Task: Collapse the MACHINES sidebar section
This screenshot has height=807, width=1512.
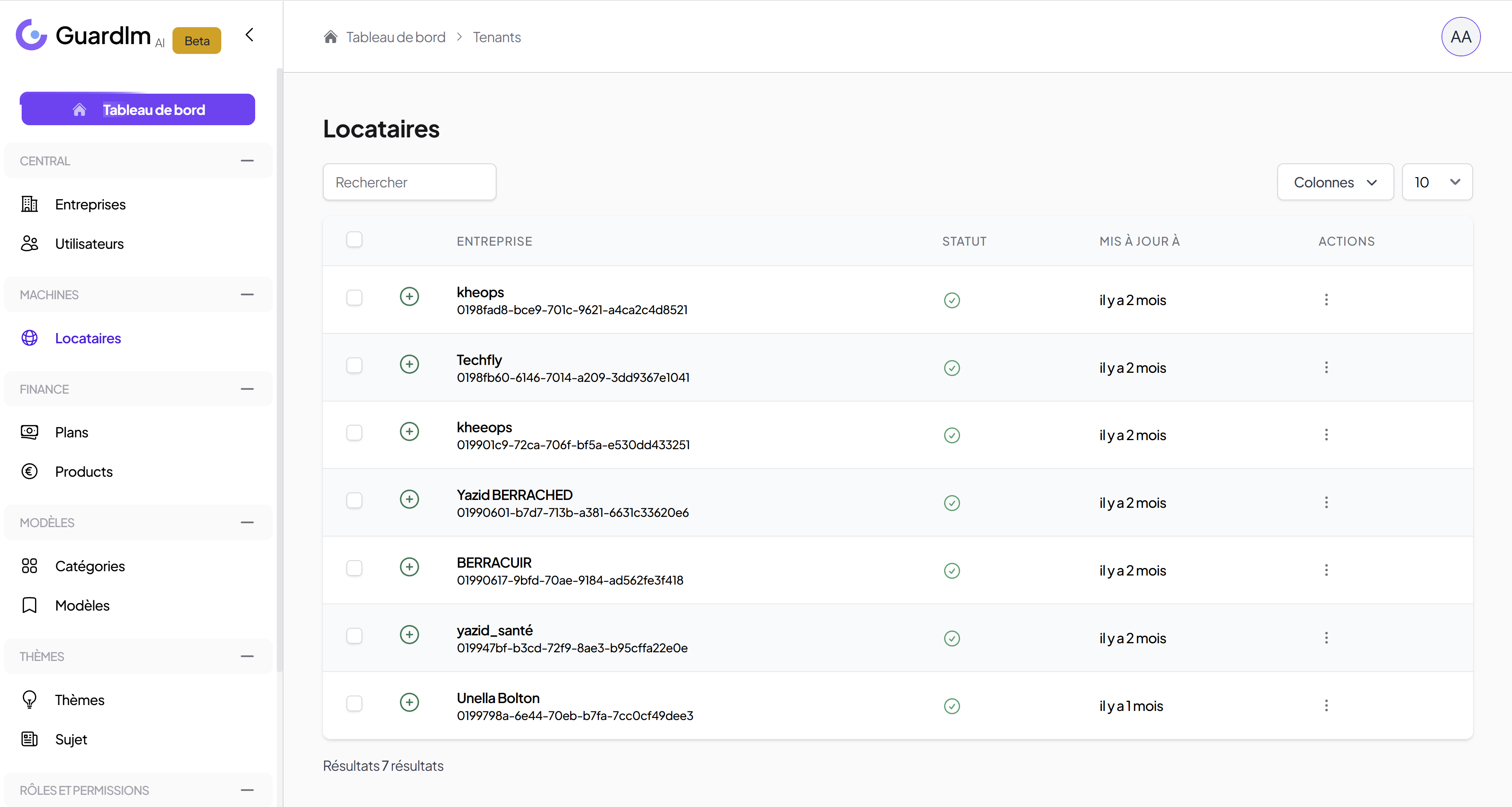Action: (x=247, y=294)
